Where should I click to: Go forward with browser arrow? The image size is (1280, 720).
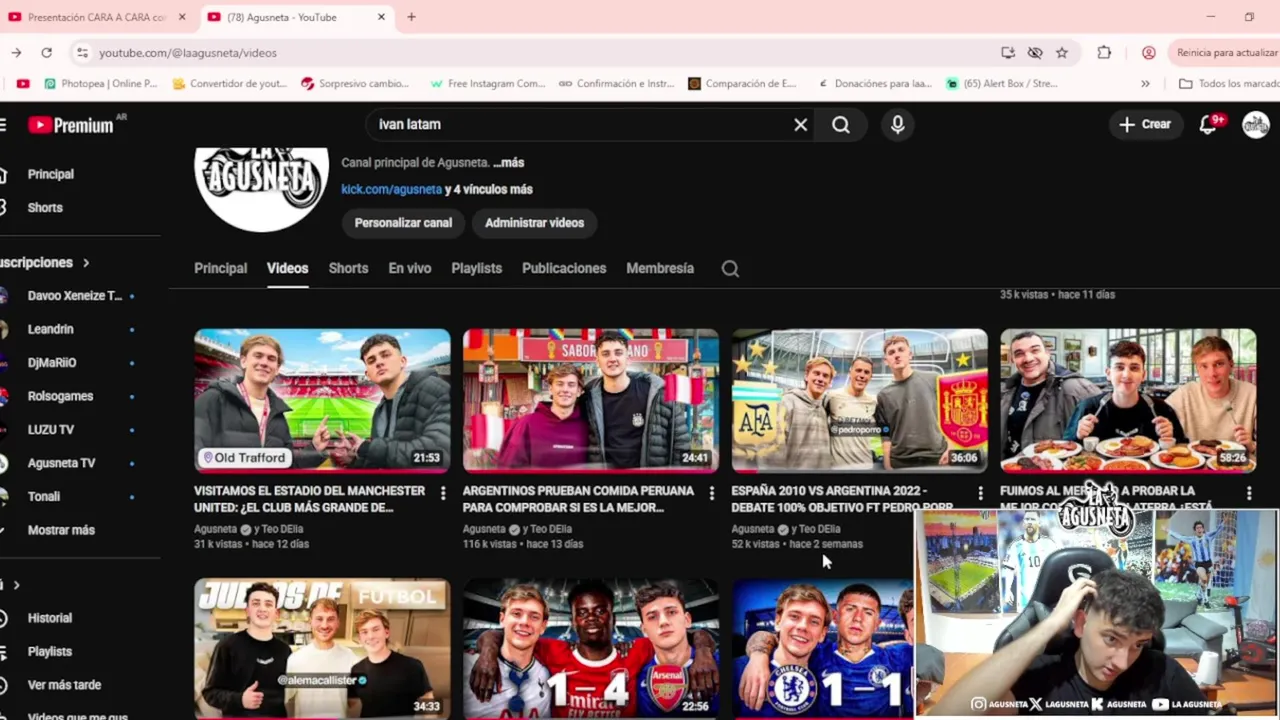point(16,53)
